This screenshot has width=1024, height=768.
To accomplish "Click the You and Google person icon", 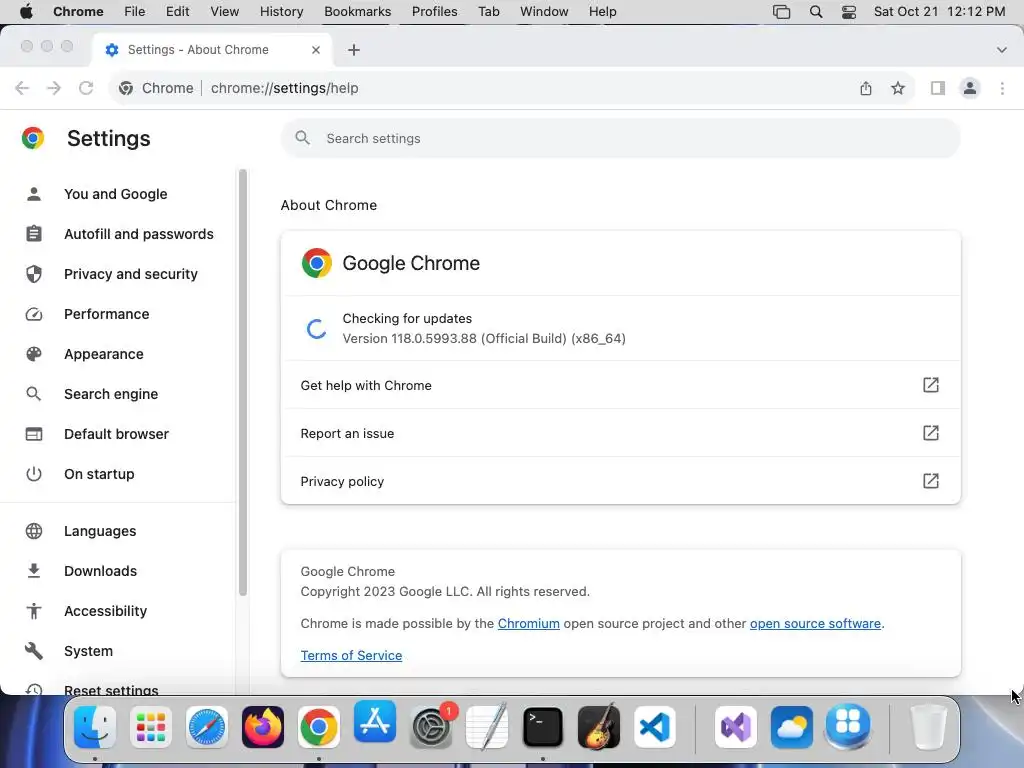I will [x=34, y=194].
